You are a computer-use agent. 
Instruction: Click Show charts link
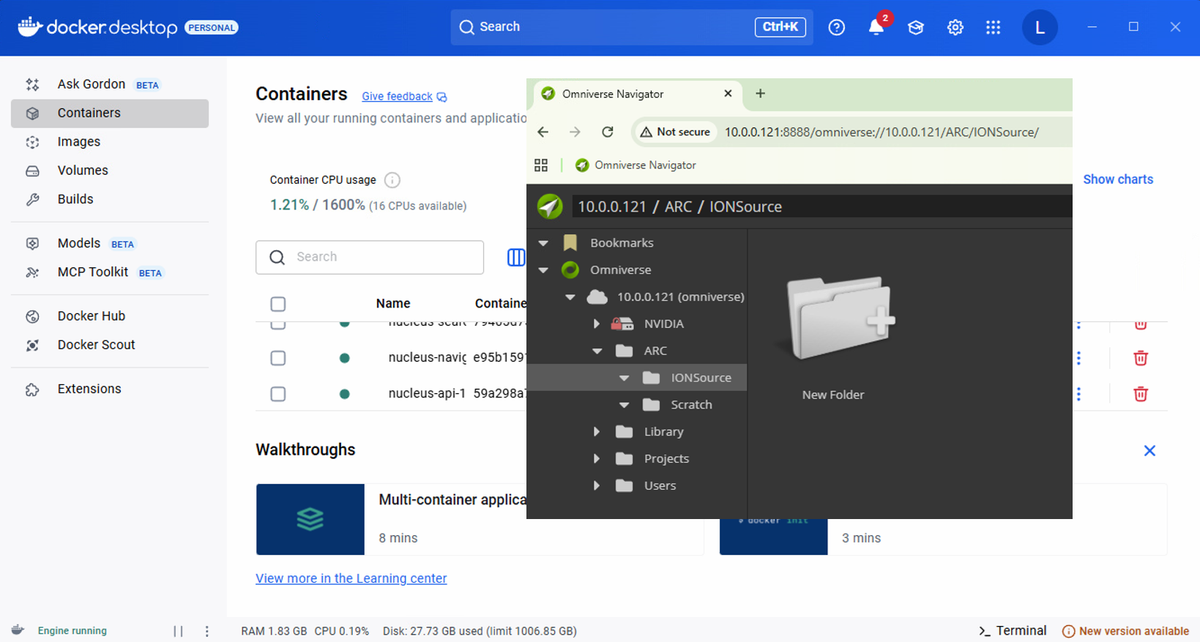pos(1118,180)
